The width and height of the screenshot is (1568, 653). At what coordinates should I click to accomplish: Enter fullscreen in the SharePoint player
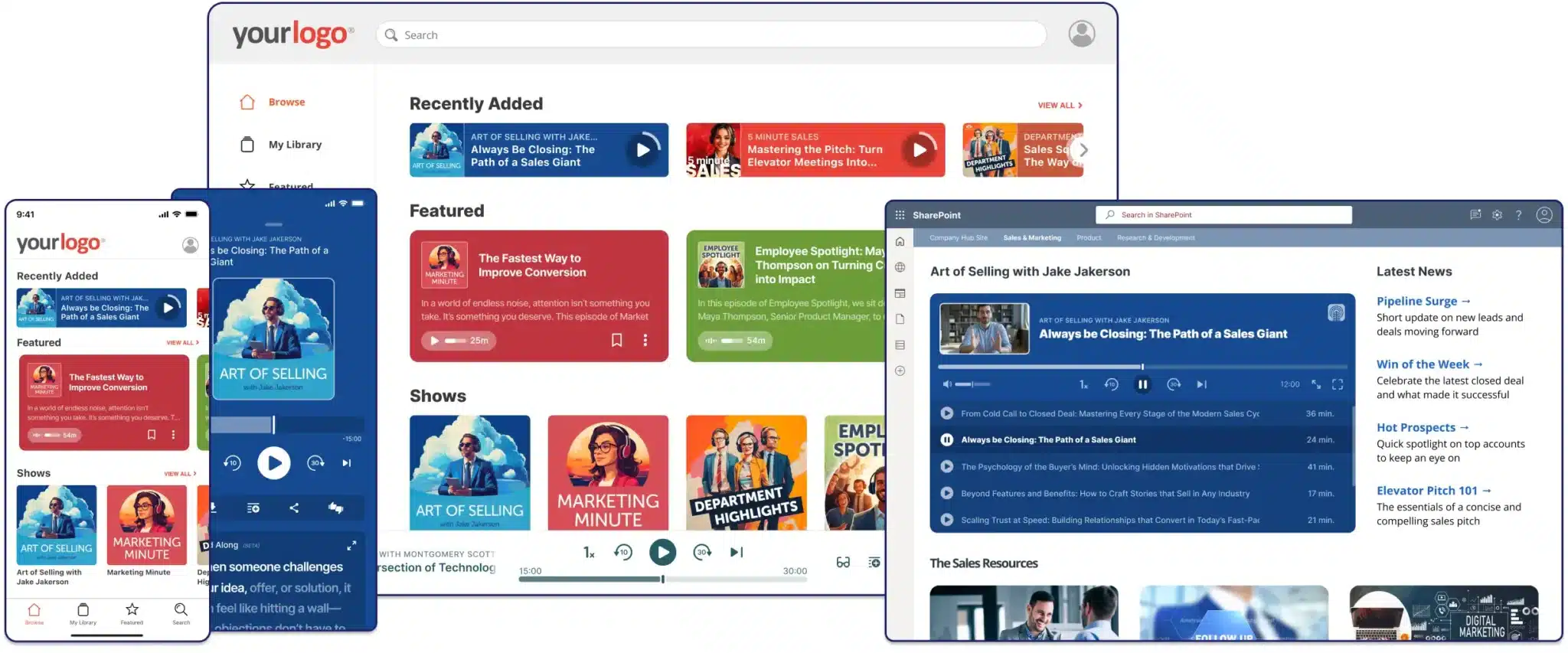coord(1338,384)
